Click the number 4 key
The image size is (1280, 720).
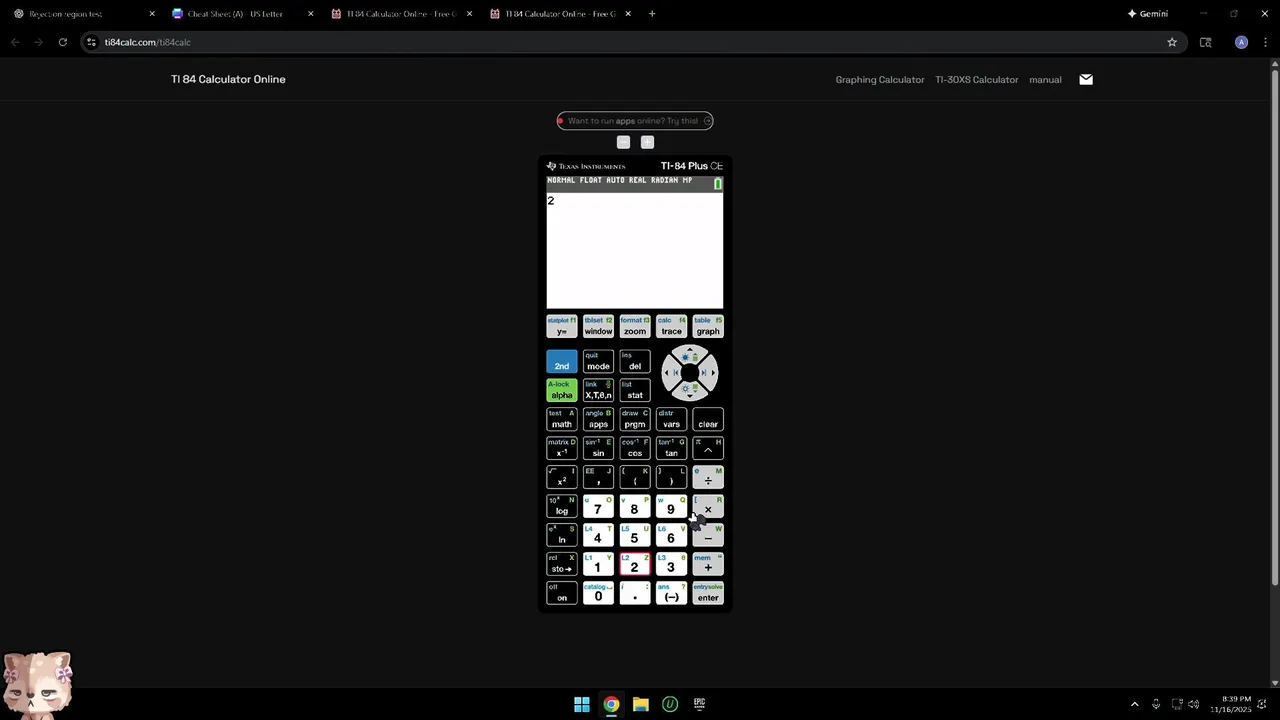(598, 536)
